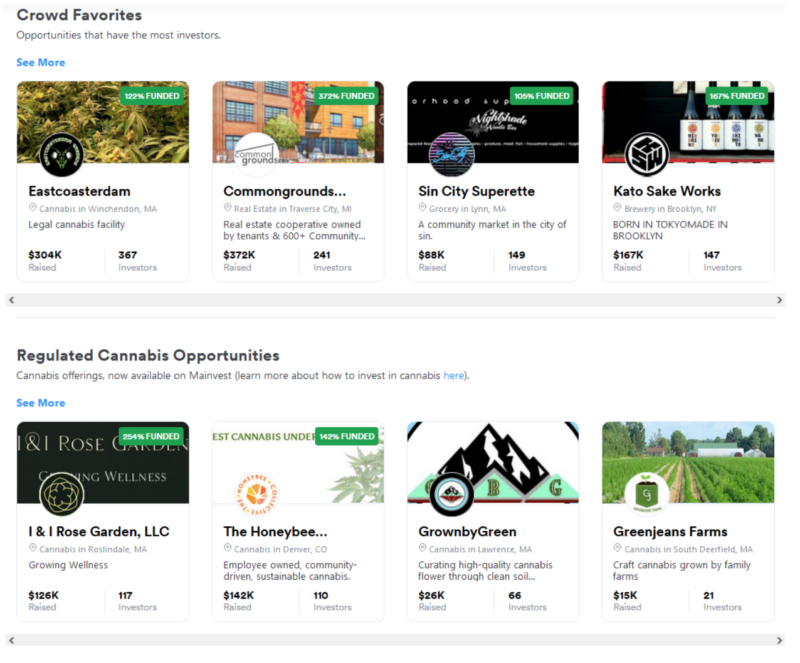The width and height of the screenshot is (800, 663).
Task: Click the Commongrounds round logo
Action: [x=257, y=155]
